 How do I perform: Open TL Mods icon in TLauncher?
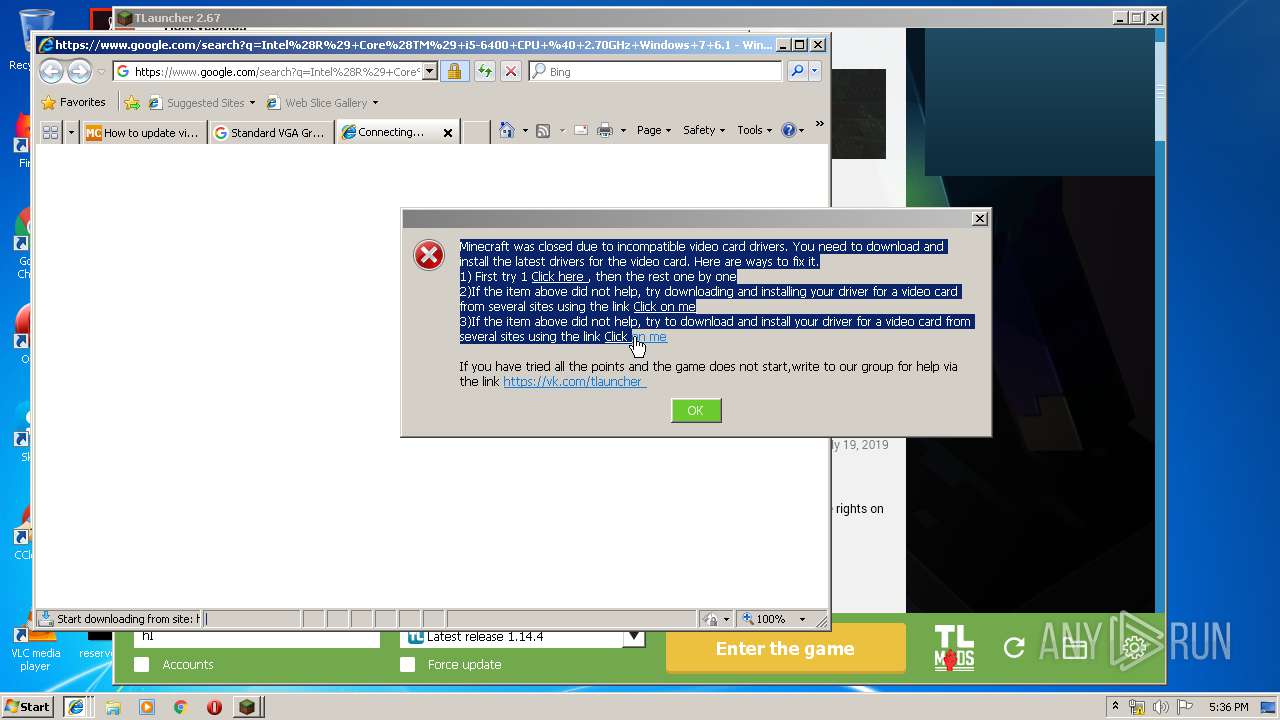[954, 647]
